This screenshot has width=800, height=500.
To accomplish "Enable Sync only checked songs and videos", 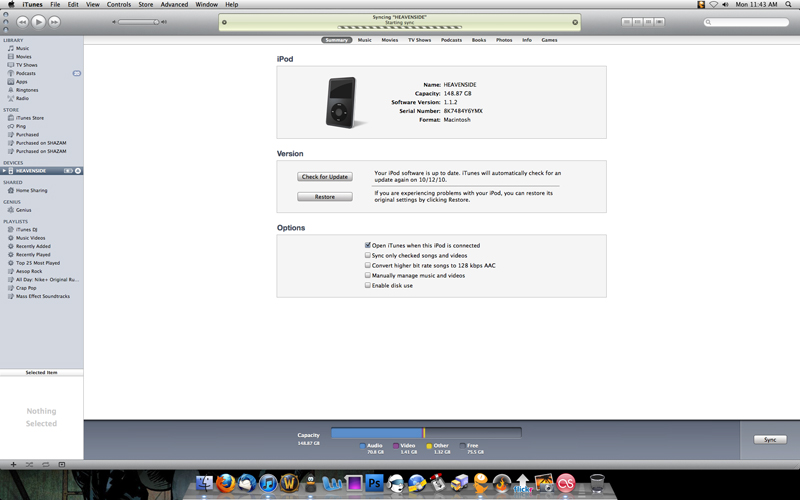I will (367, 255).
